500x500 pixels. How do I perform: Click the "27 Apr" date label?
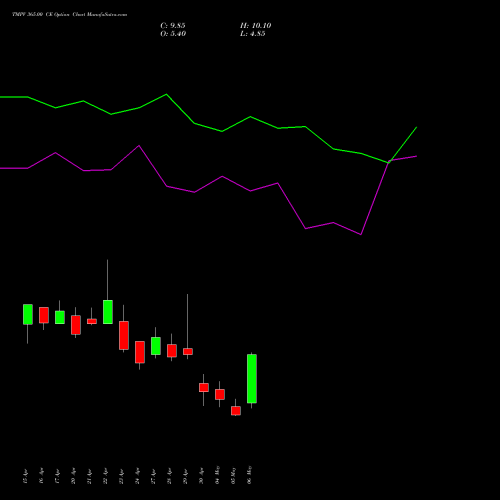153,476
